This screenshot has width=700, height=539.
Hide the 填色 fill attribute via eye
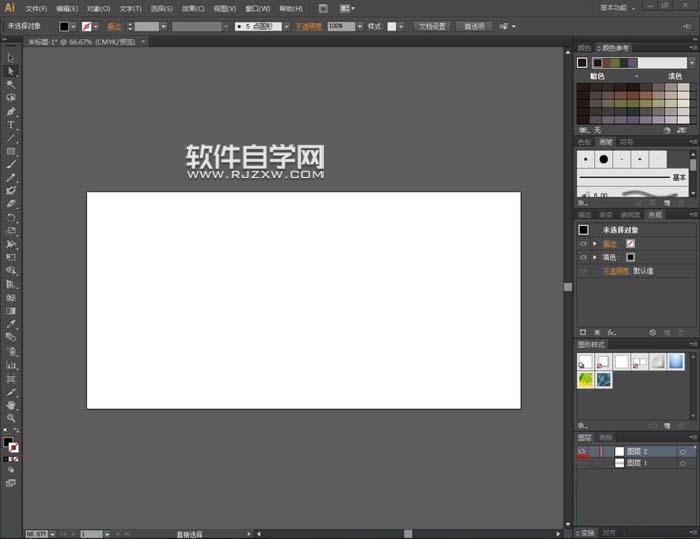click(583, 257)
